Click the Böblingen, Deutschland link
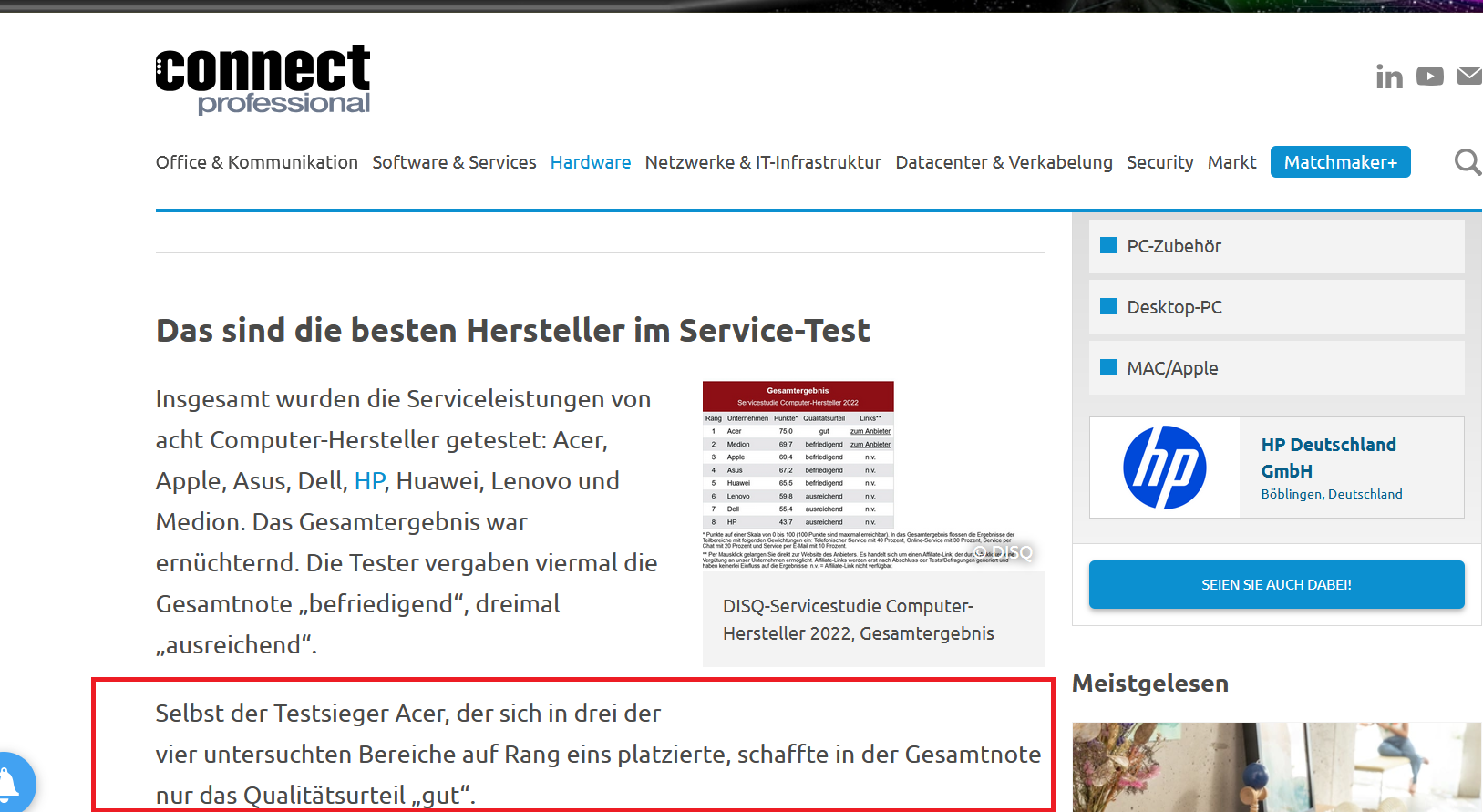This screenshot has height=812, width=1483. point(1331,494)
